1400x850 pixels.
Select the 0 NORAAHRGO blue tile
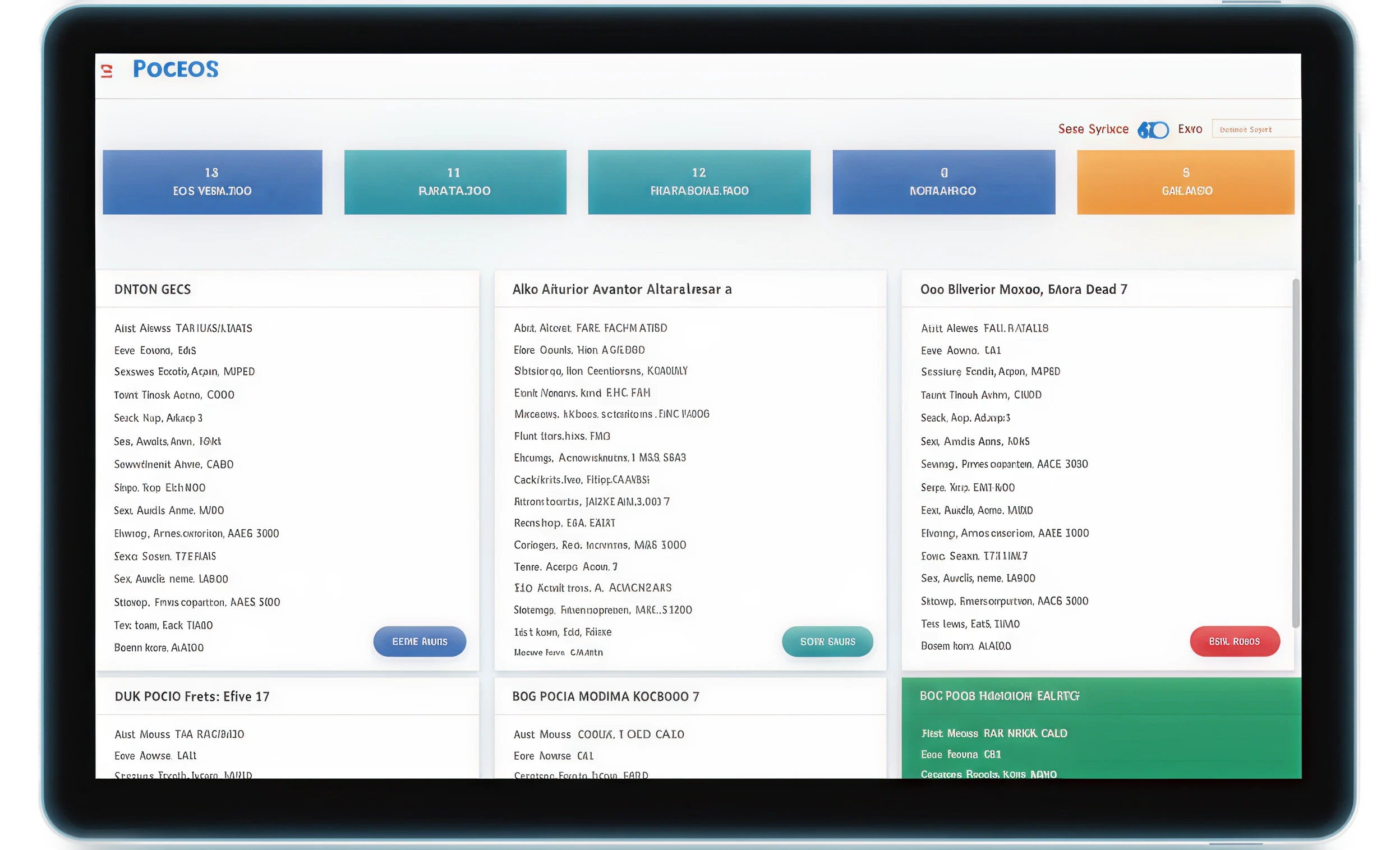point(943,182)
